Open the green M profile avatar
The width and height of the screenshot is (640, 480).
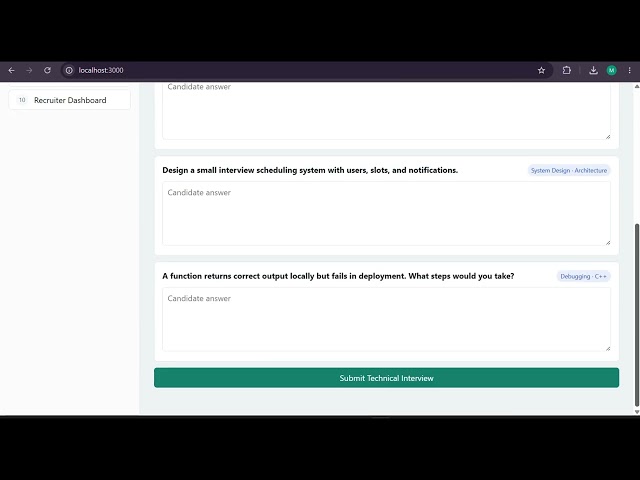tap(611, 70)
